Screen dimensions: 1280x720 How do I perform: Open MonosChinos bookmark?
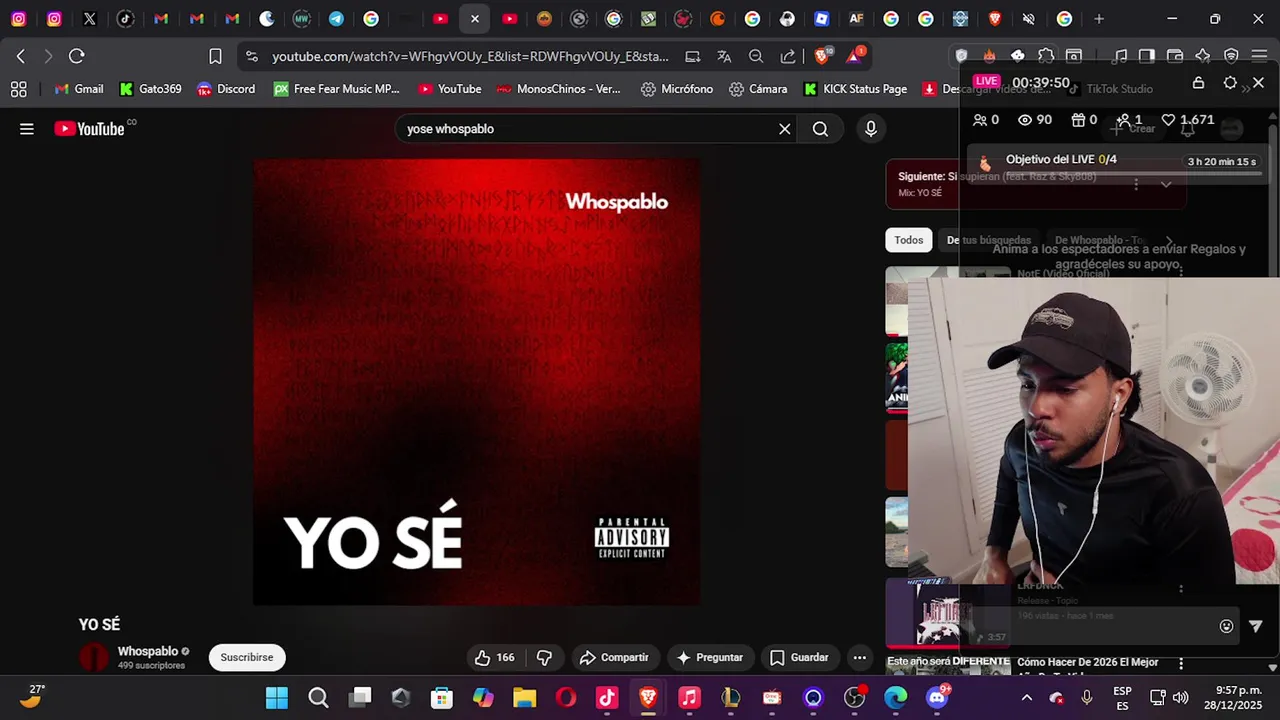point(558,89)
